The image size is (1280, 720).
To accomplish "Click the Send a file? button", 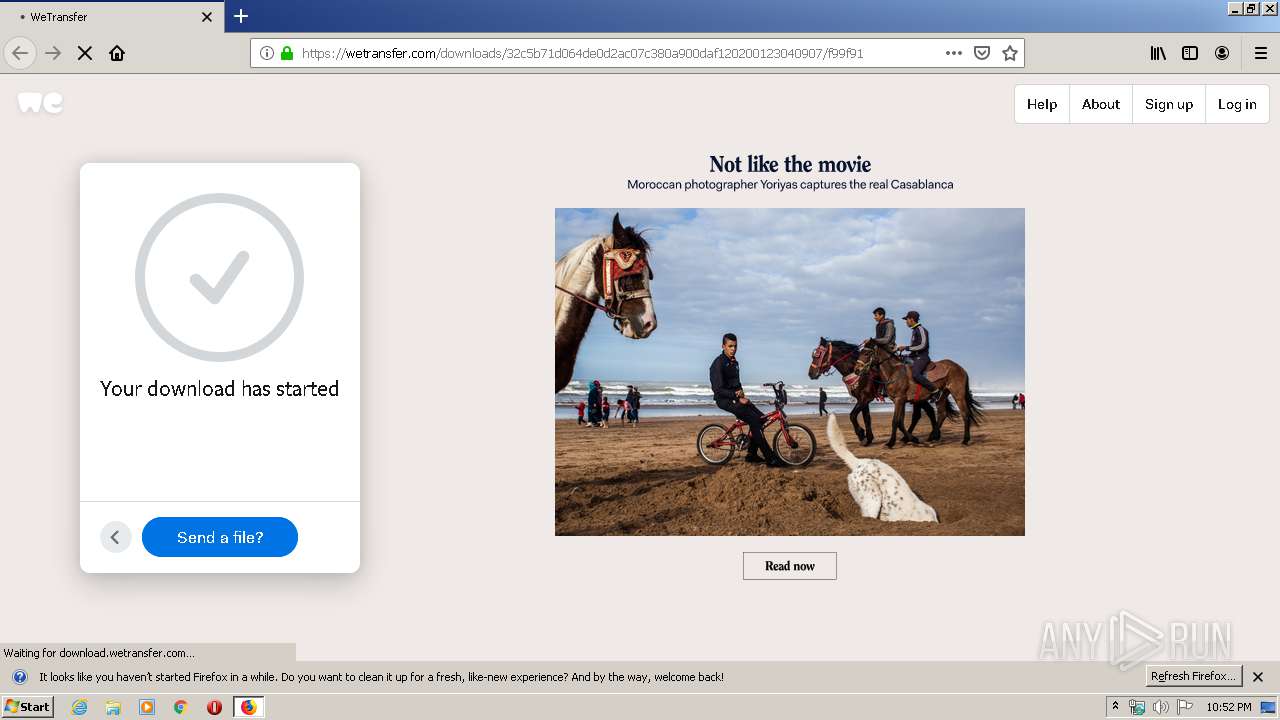I will 220,537.
